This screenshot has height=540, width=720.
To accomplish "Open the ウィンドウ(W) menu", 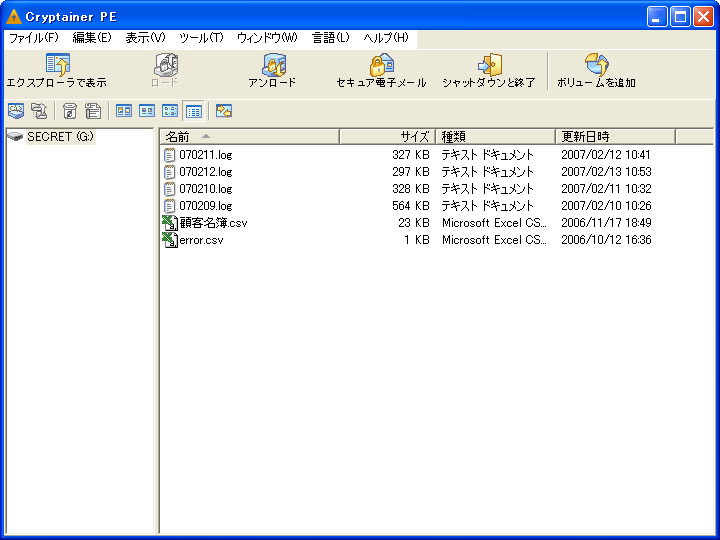I will (267, 38).
